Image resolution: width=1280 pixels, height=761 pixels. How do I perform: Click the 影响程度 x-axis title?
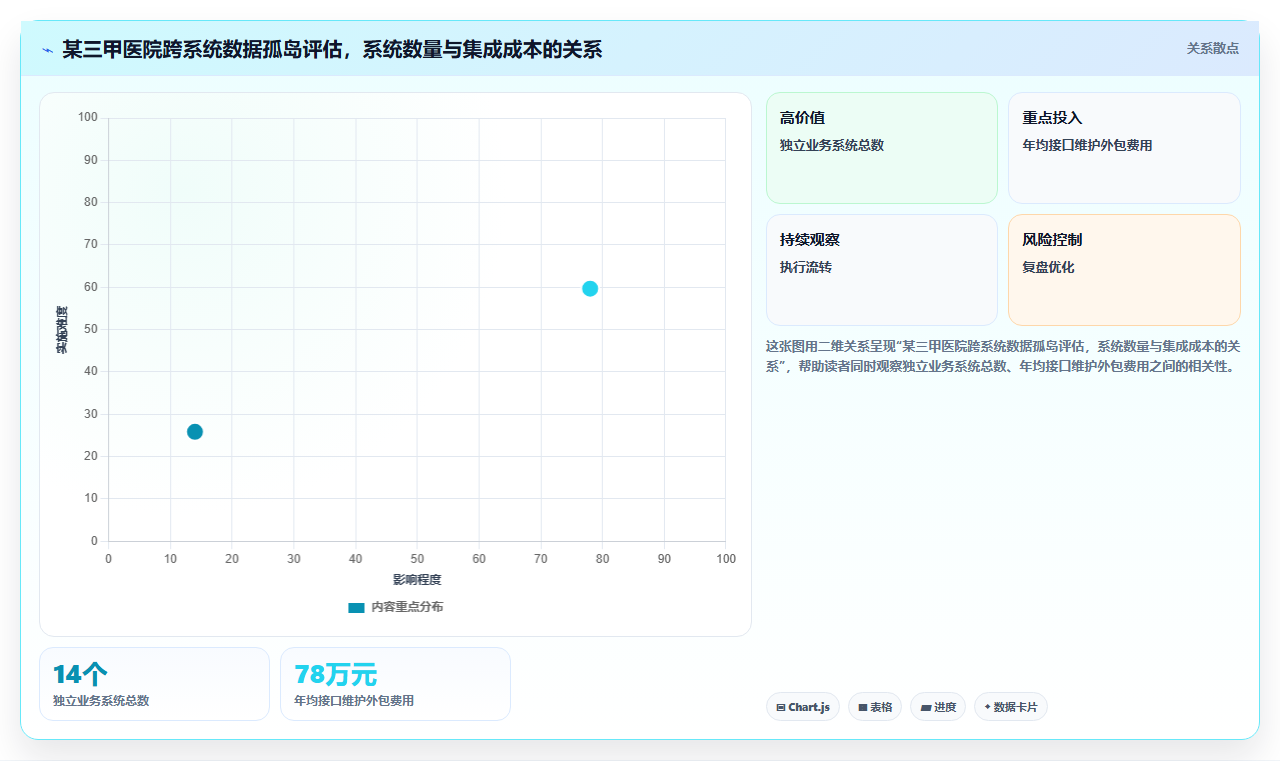[x=417, y=580]
